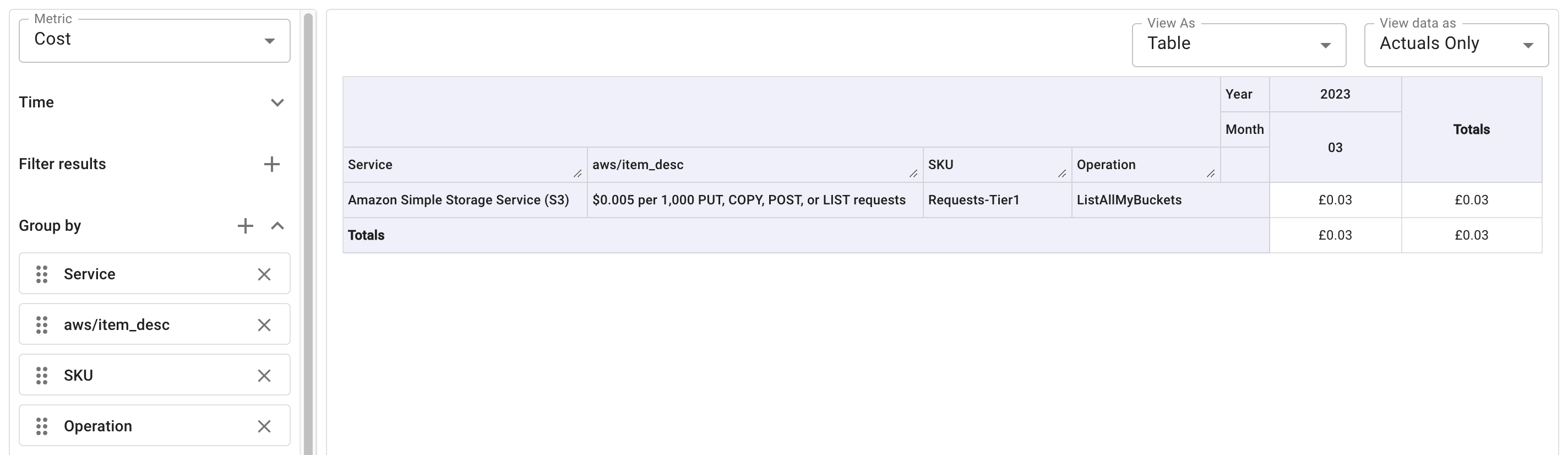Click the 2023 year column header
Image resolution: width=1568 pixels, height=455 pixels.
1335,94
